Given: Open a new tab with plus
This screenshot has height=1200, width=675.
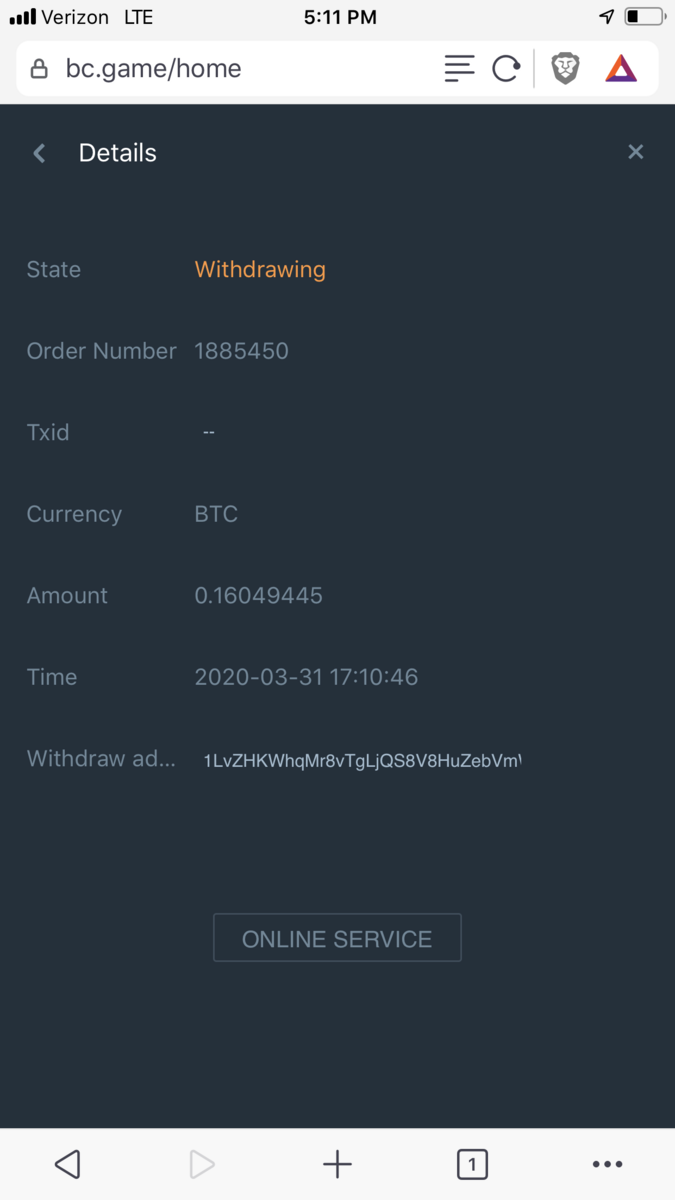Looking at the screenshot, I should click(x=337, y=1164).
